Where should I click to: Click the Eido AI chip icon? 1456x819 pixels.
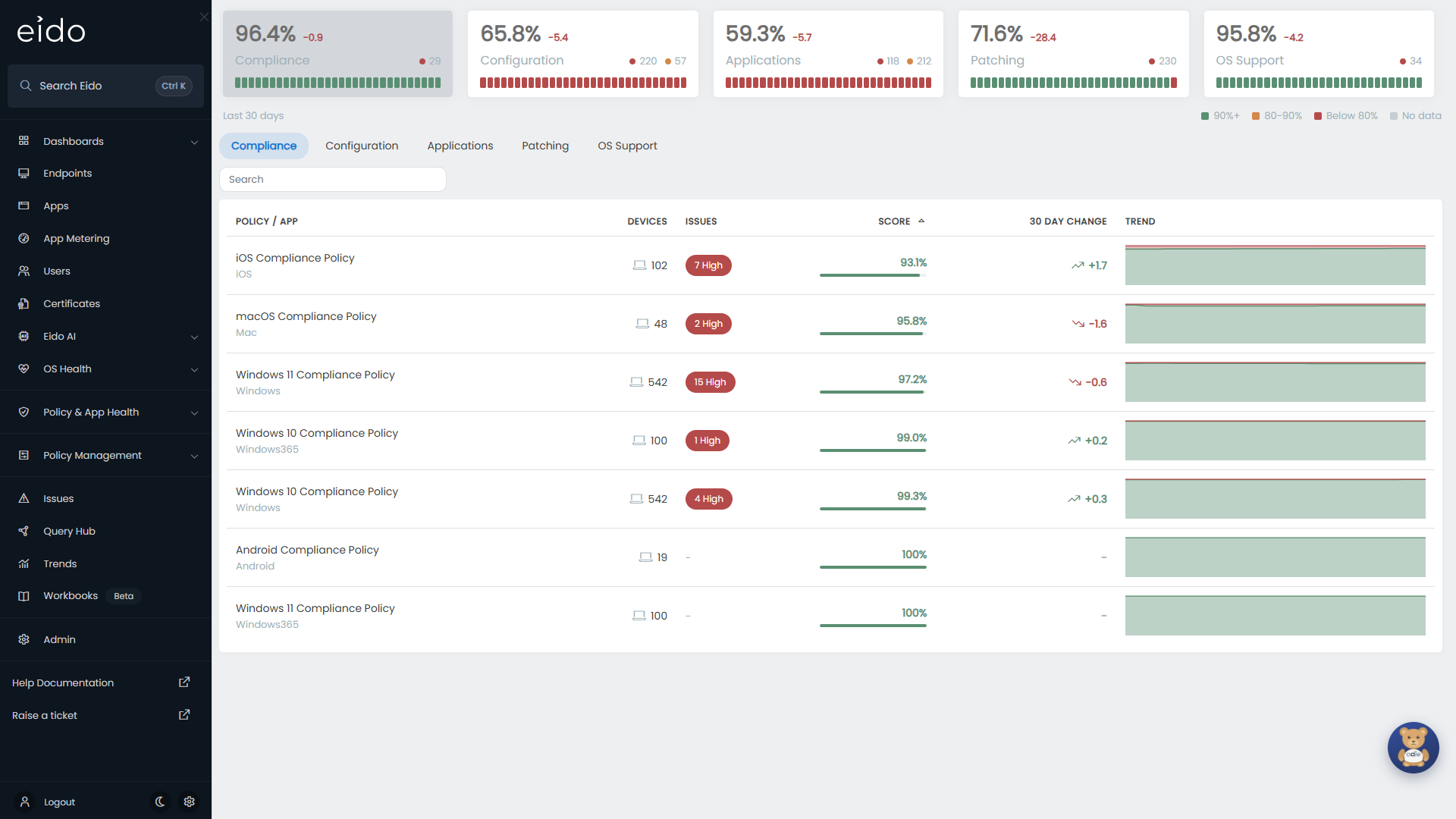(x=24, y=336)
